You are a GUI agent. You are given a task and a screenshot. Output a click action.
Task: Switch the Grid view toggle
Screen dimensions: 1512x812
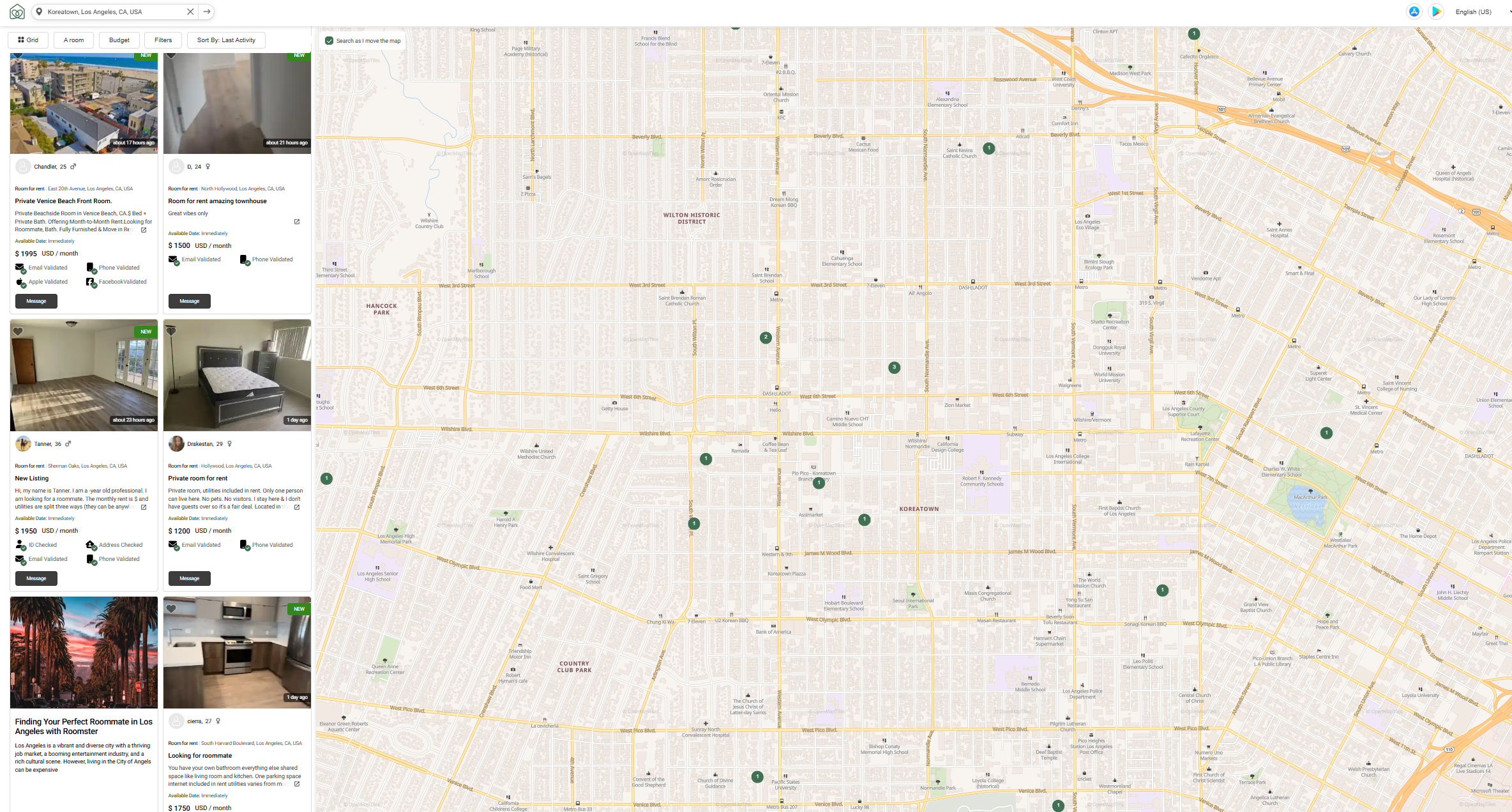pyautogui.click(x=28, y=40)
